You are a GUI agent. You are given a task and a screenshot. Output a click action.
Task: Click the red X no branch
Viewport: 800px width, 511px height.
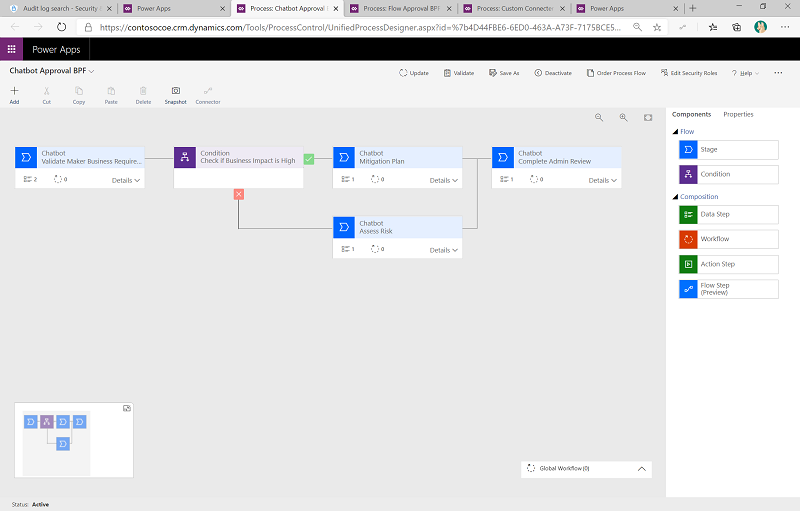pyautogui.click(x=238, y=194)
